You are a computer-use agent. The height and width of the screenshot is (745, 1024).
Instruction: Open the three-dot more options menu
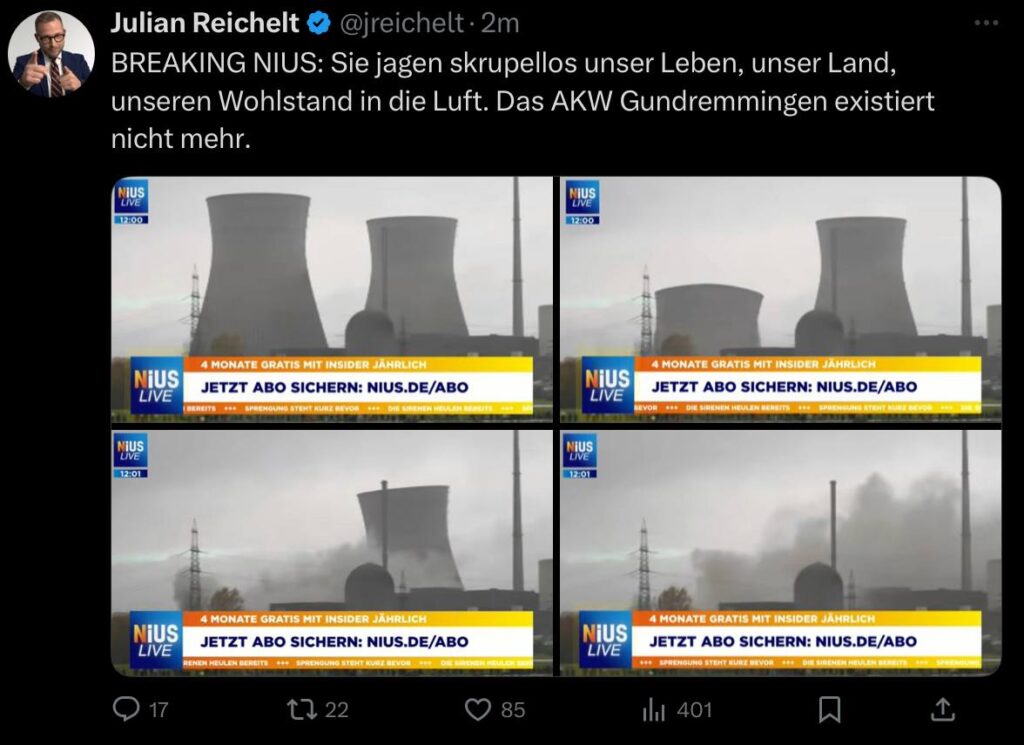(x=985, y=23)
